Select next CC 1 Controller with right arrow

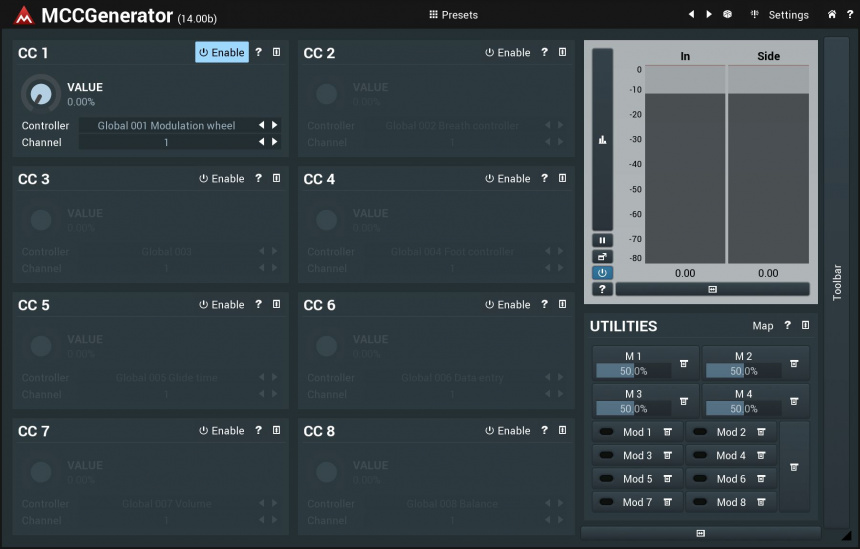pos(274,125)
